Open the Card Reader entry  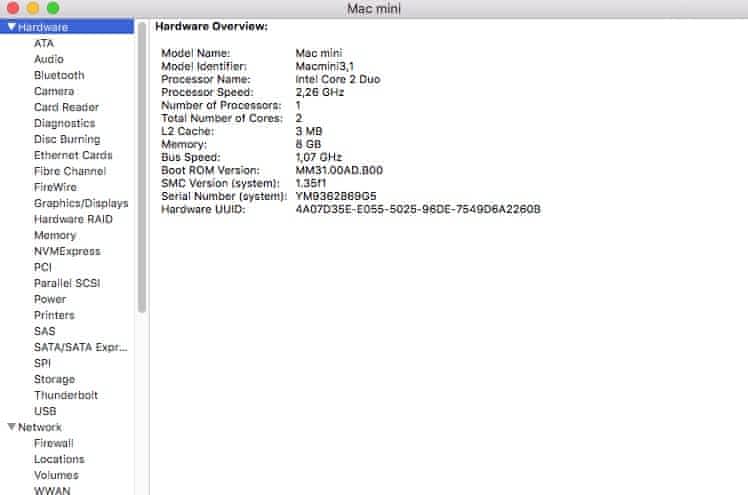tap(66, 107)
